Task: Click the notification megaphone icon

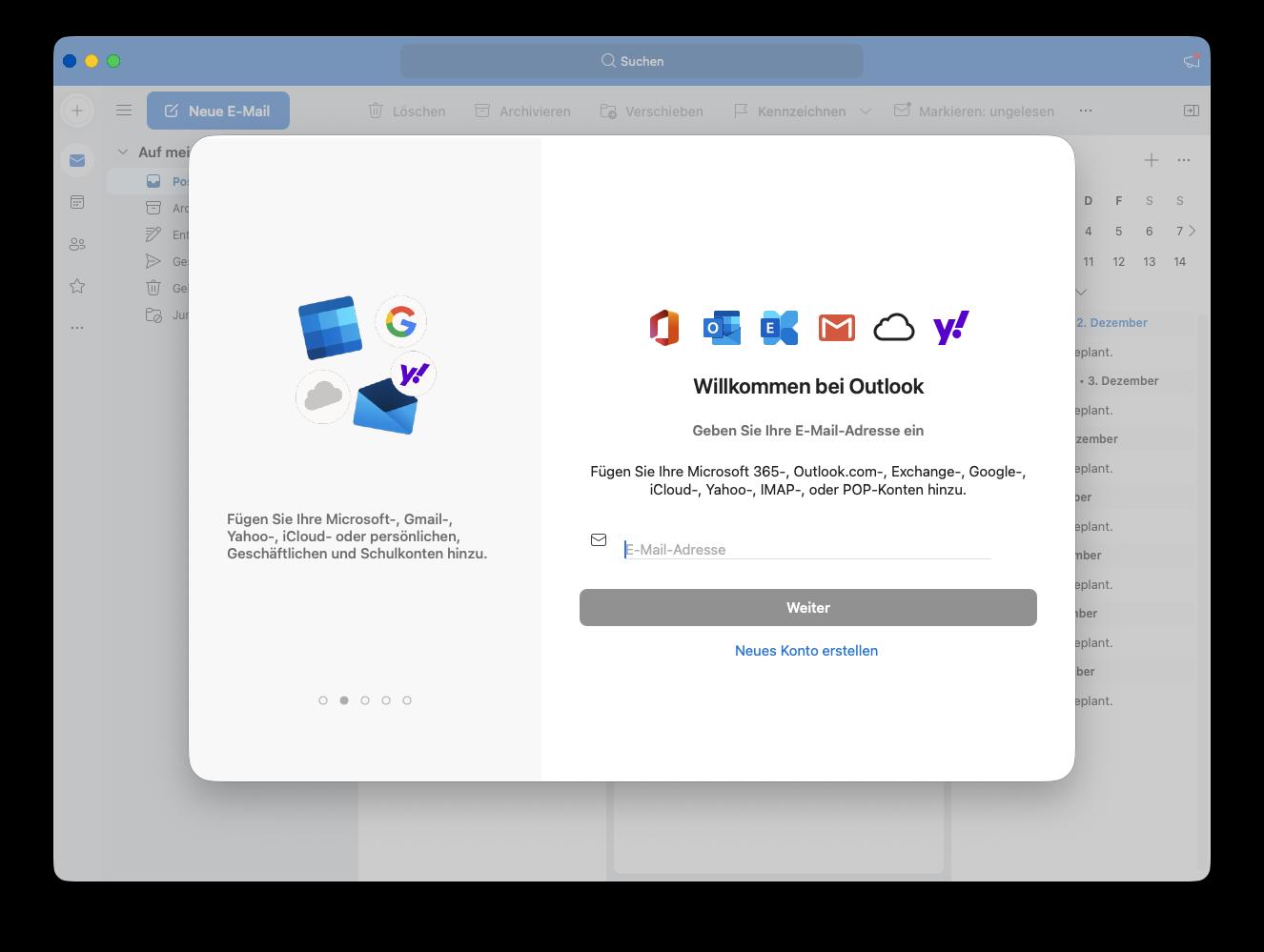Action: click(x=1191, y=61)
